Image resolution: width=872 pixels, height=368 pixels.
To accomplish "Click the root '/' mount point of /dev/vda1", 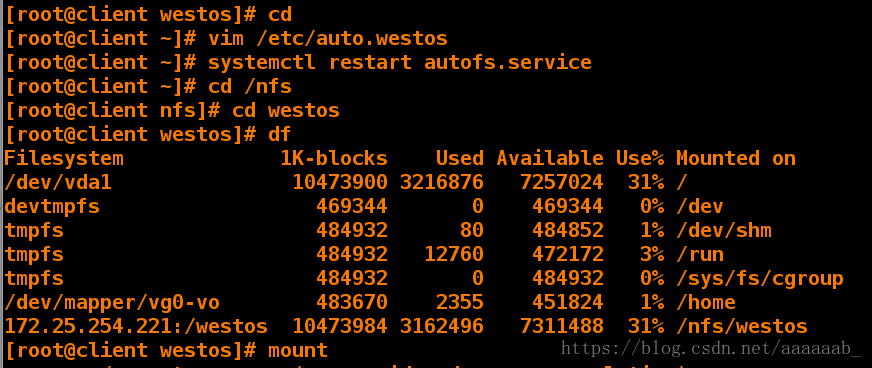I will coord(682,182).
